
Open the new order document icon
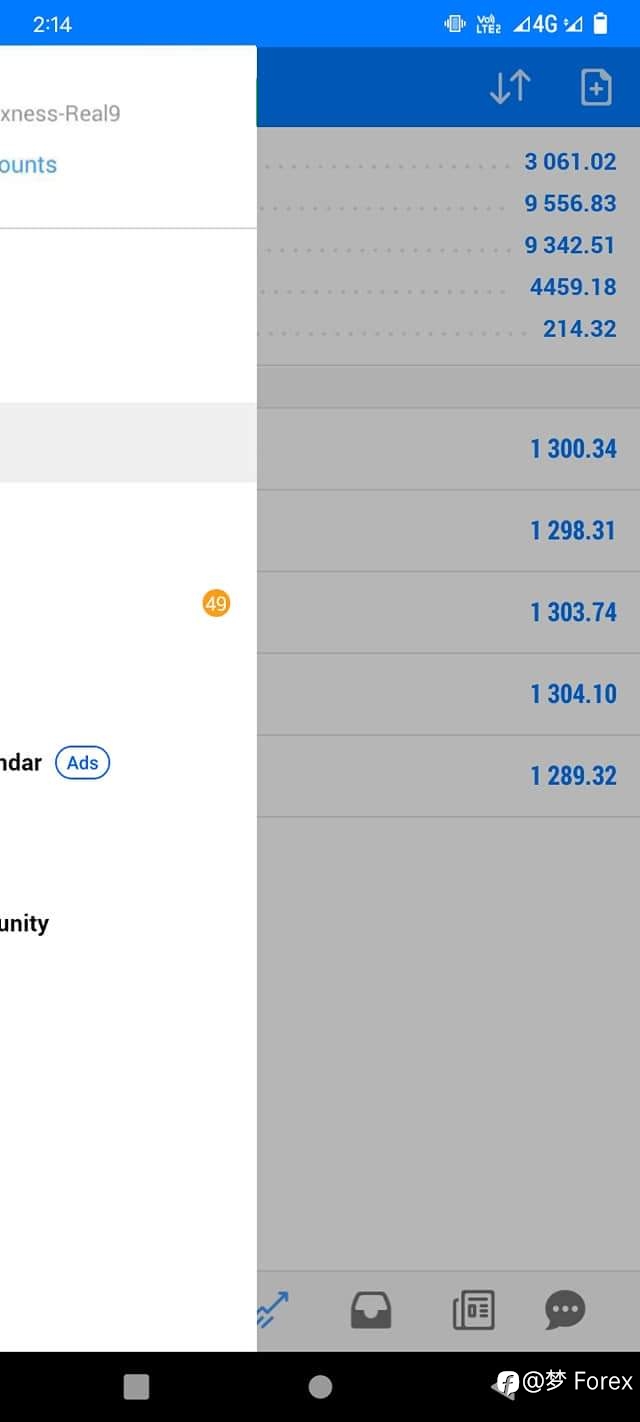pos(596,88)
